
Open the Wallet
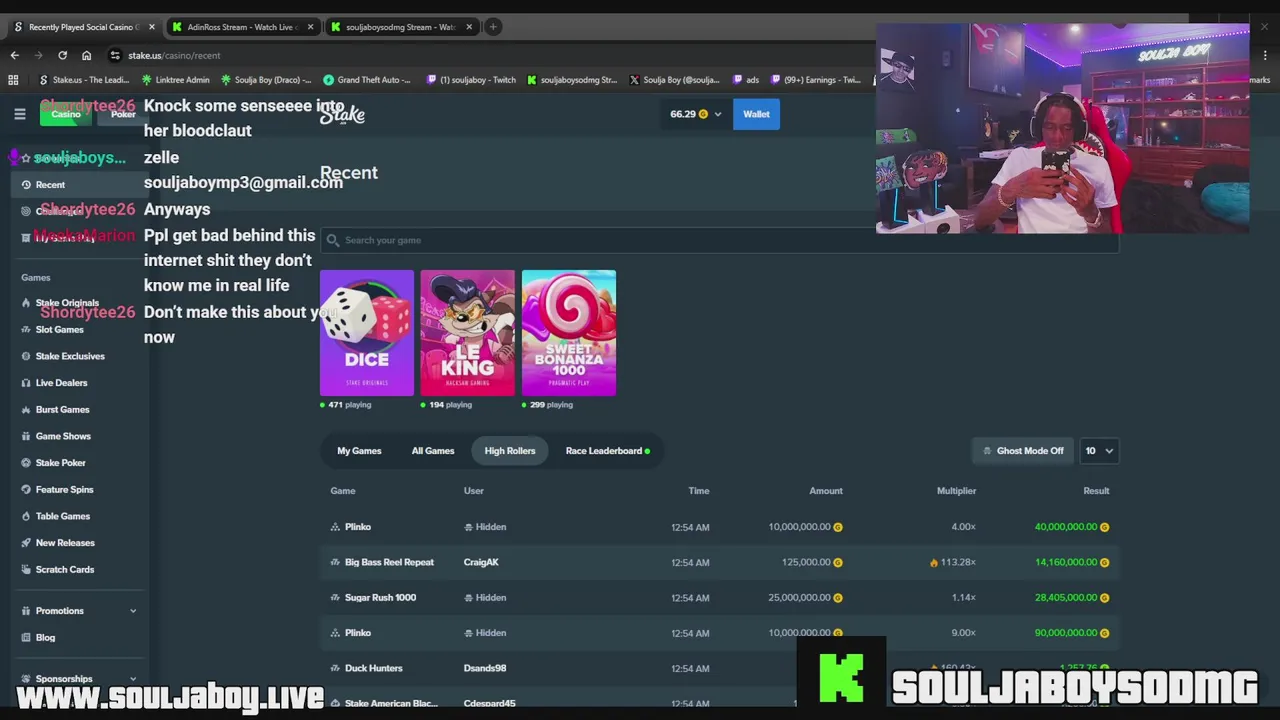756,114
